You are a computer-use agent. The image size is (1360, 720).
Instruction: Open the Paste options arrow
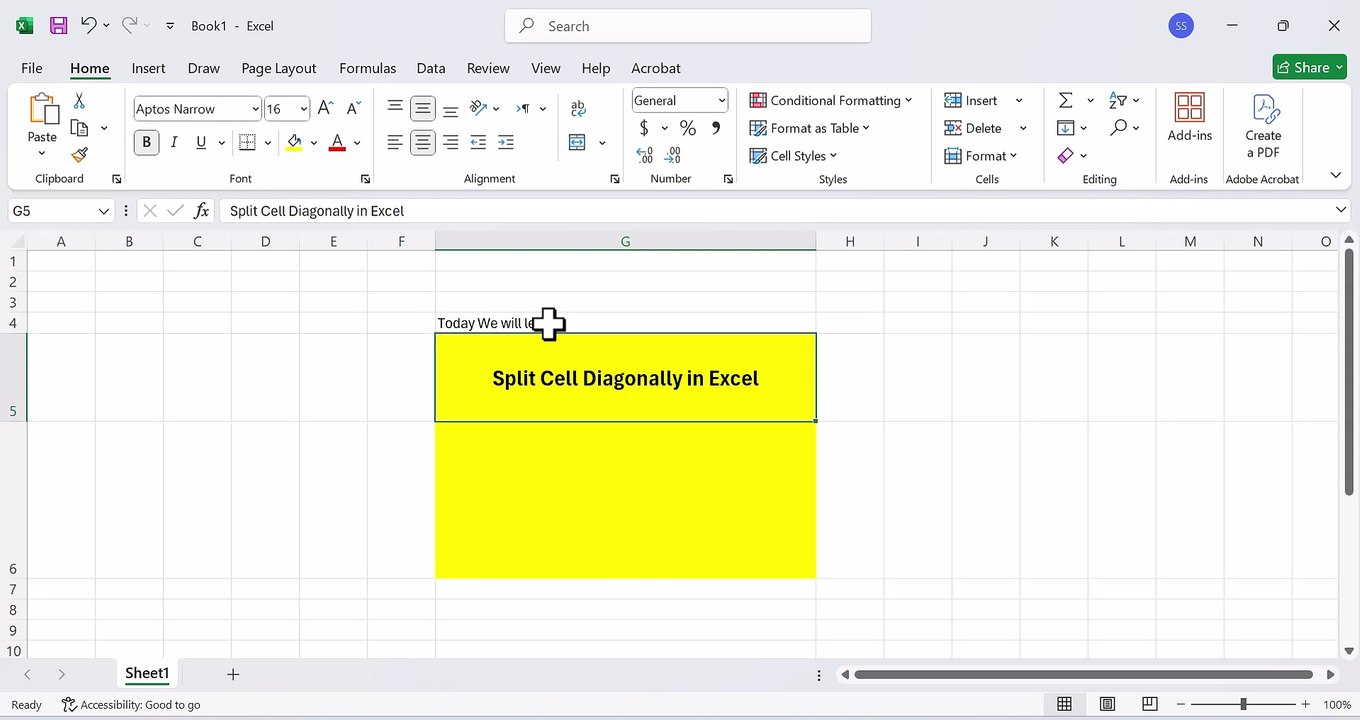pos(42,153)
